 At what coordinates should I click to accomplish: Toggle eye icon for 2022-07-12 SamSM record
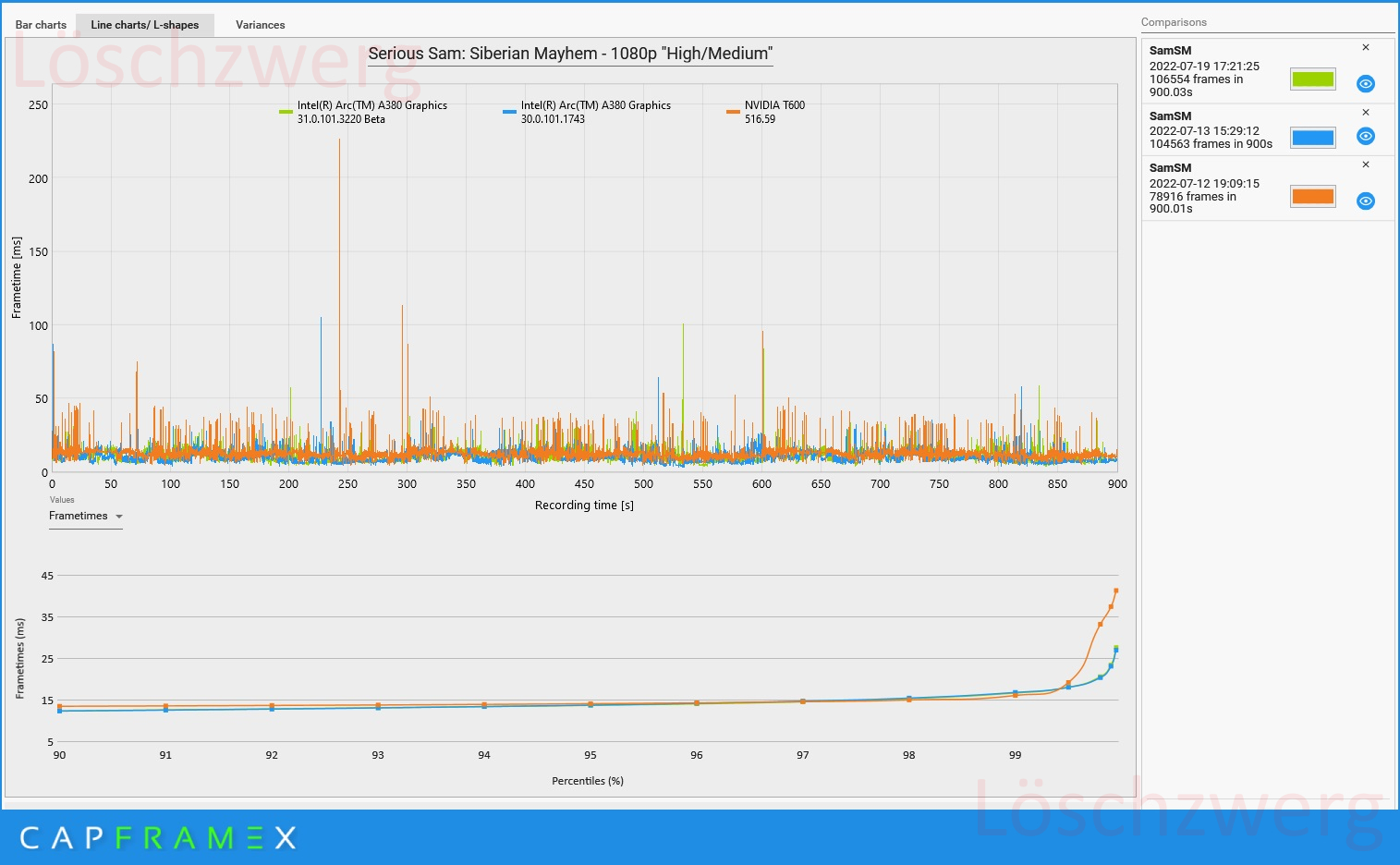click(x=1365, y=201)
